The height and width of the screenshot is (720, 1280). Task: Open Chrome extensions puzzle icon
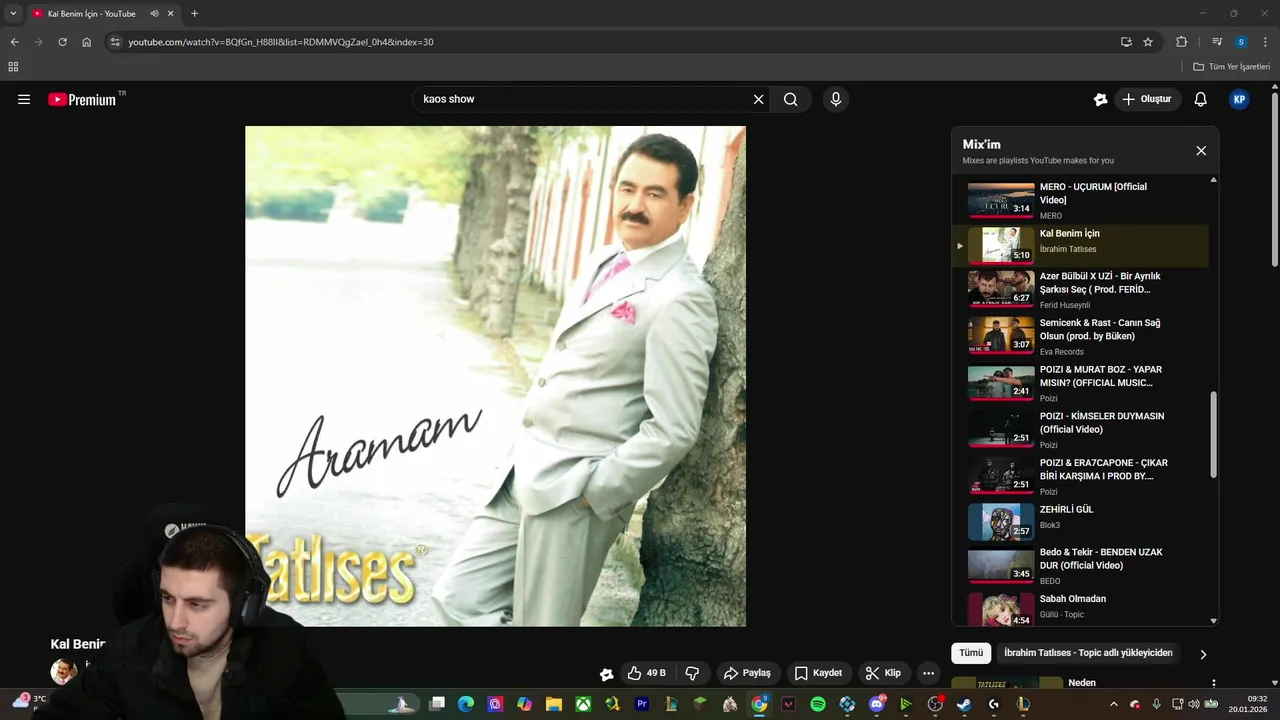pyautogui.click(x=1181, y=42)
